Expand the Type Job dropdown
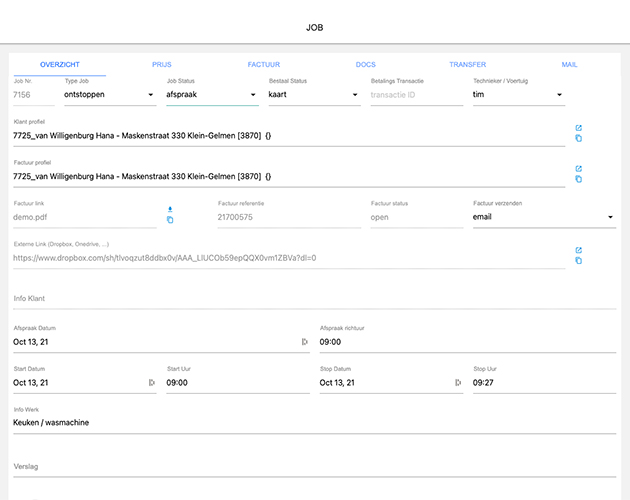Image resolution: width=630 pixels, height=500 pixels. coord(151,96)
